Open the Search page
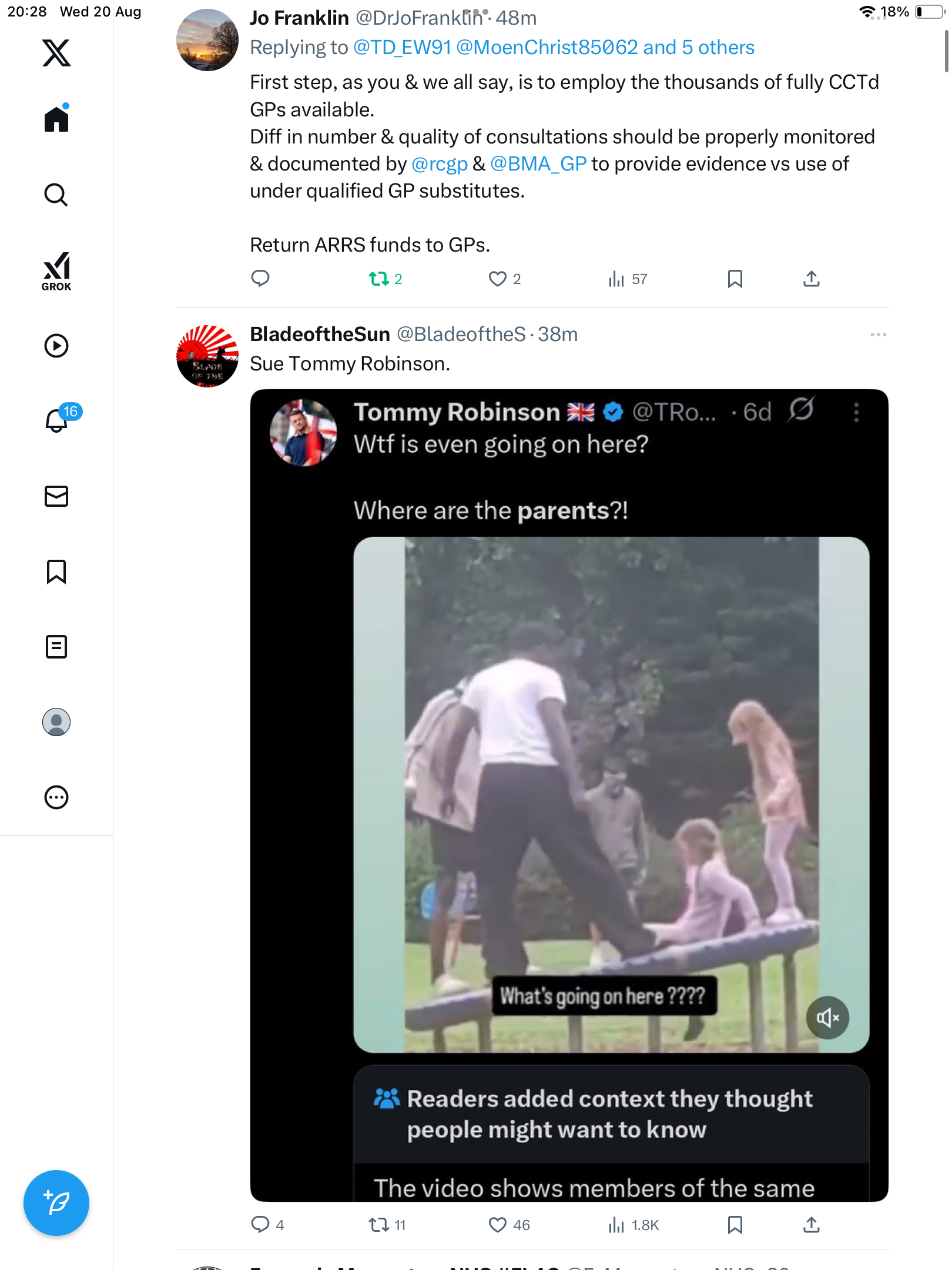 tap(56, 195)
